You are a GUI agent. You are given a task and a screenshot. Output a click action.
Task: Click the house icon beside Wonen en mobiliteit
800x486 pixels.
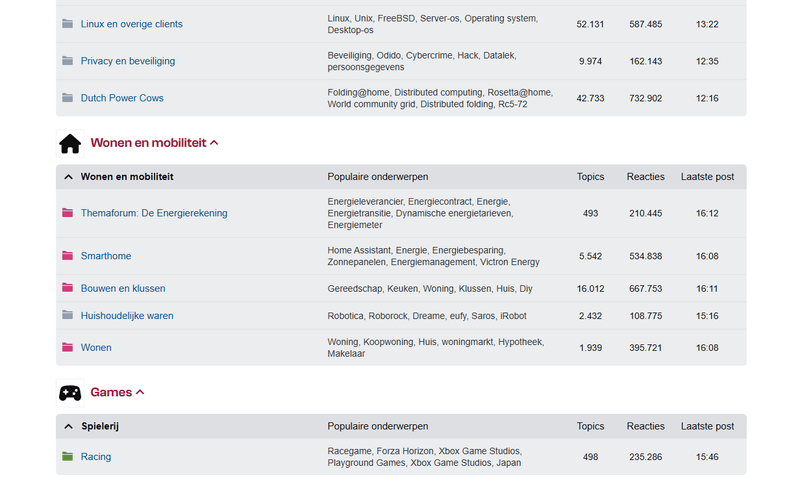(x=70, y=143)
